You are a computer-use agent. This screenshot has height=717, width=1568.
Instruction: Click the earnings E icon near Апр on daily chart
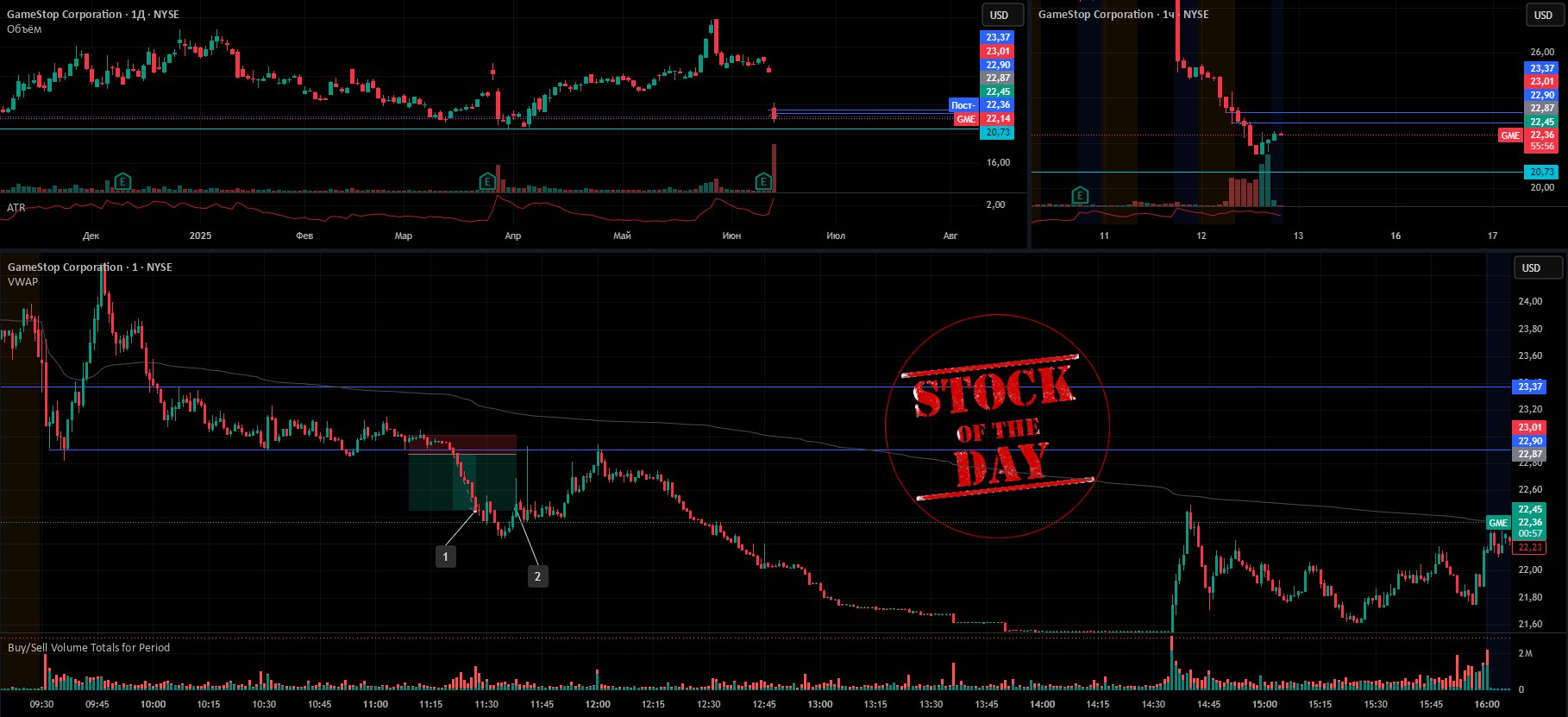coord(487,181)
